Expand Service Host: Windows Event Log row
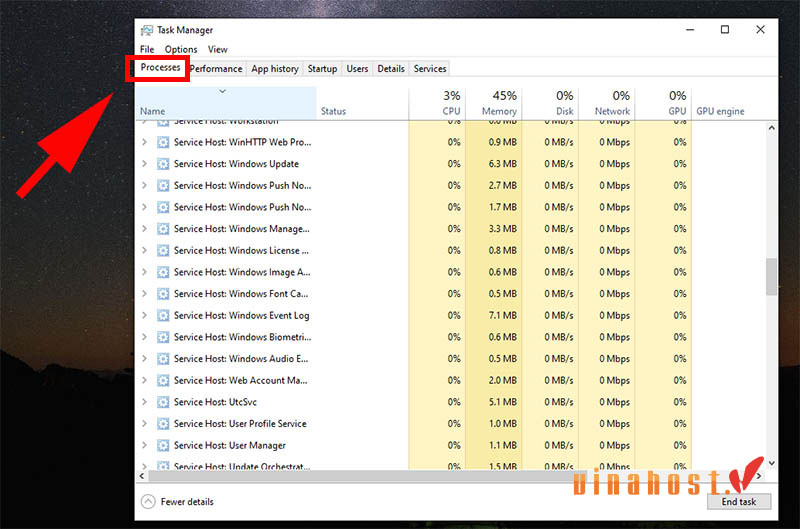 (144, 315)
